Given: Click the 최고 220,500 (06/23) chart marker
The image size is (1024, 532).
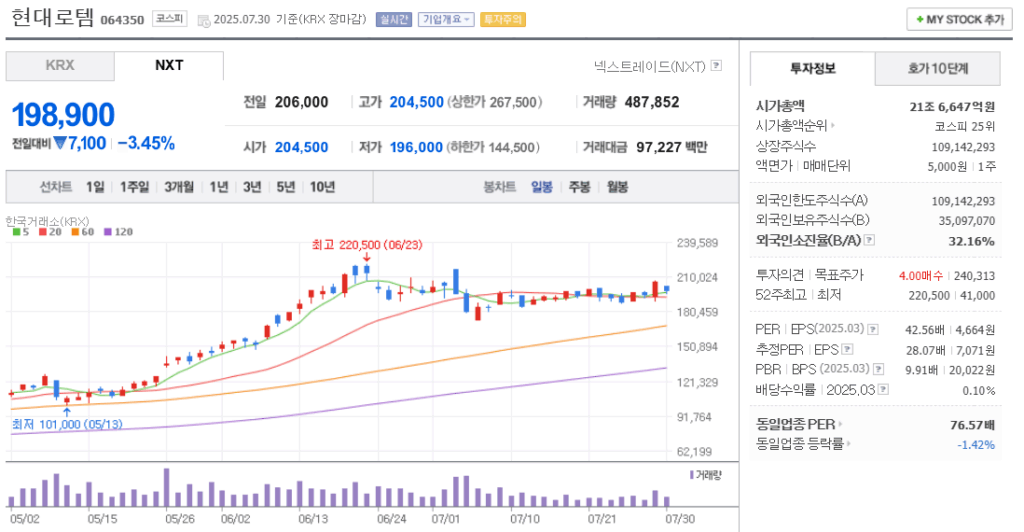Looking at the screenshot, I should [367, 245].
